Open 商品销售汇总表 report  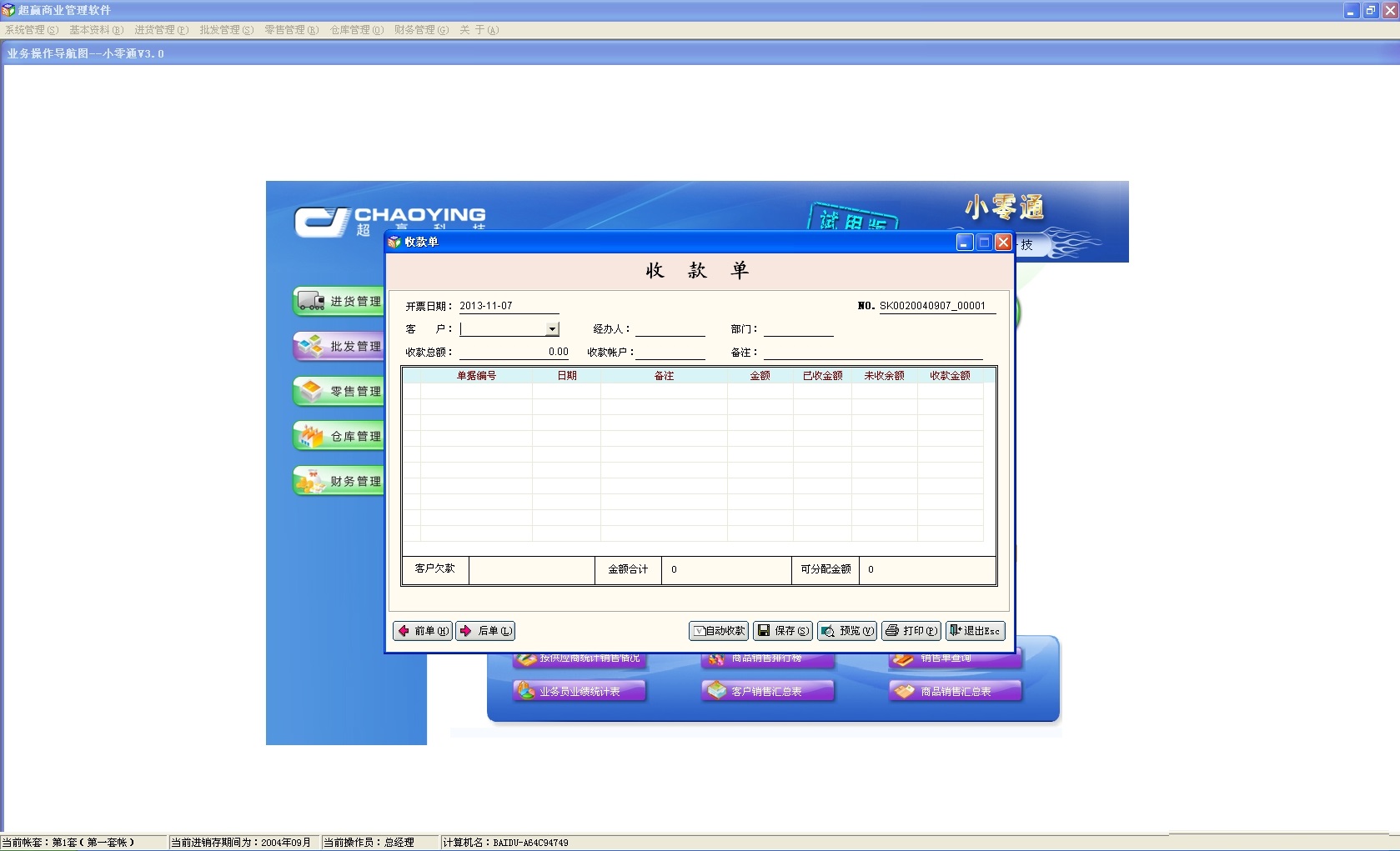click(x=956, y=691)
